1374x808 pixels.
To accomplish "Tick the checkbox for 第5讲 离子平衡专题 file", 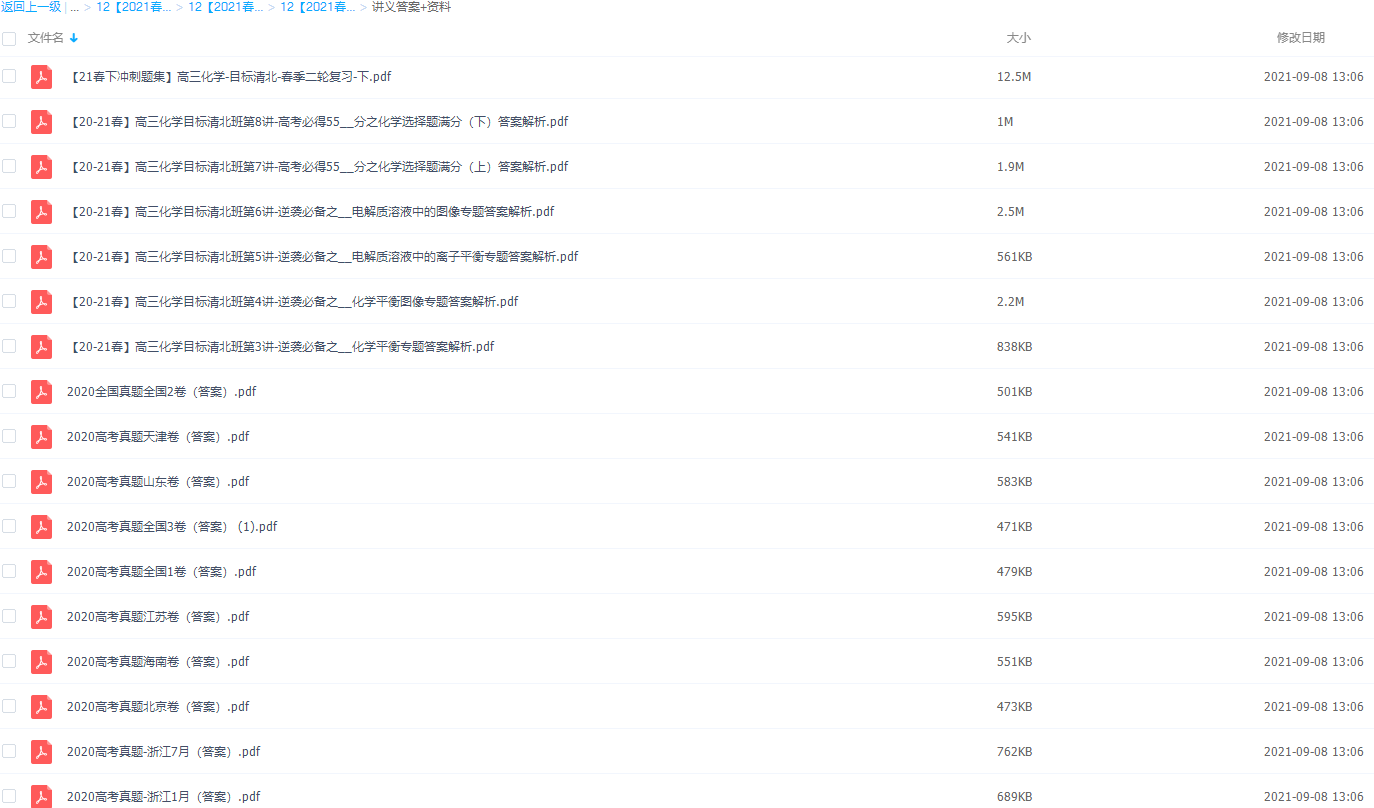I will coord(9,256).
